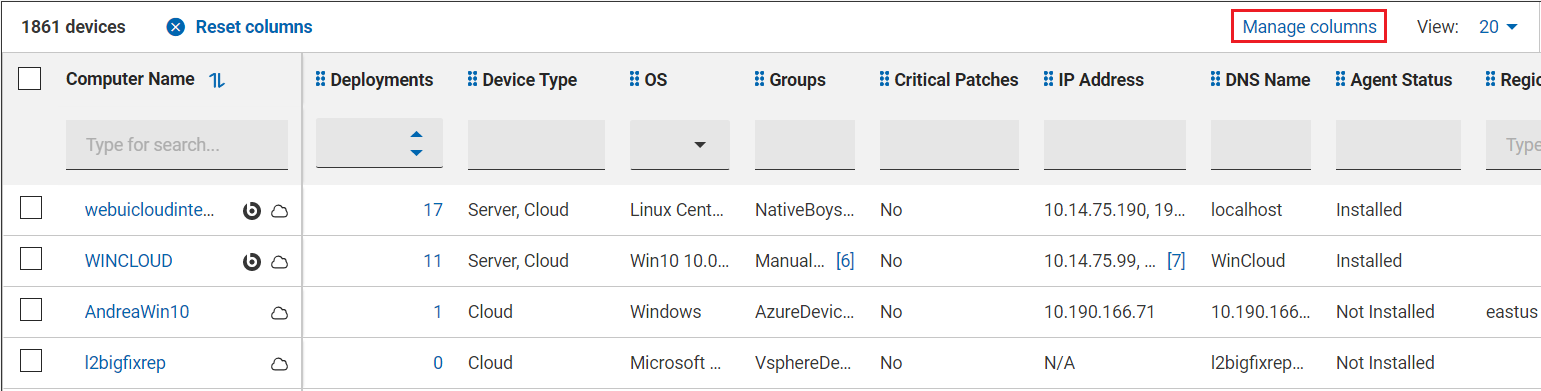Open the View 20 rows dropdown
This screenshot has width=1541, height=391.
coord(1498,27)
